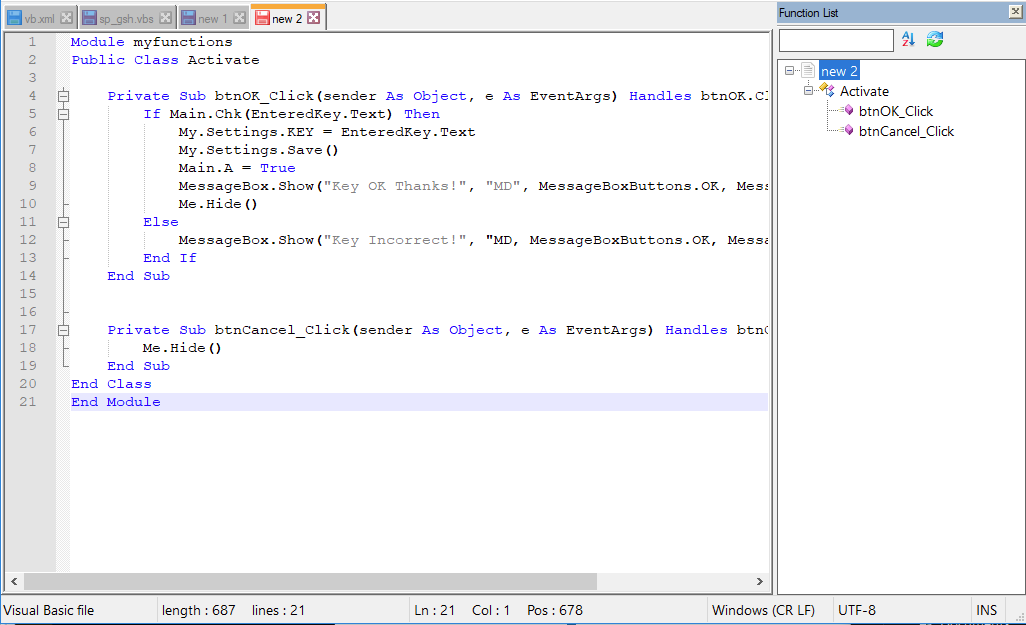Click 'My.Settings.Save()' on line 7
This screenshot has height=625, width=1026.
coord(258,150)
